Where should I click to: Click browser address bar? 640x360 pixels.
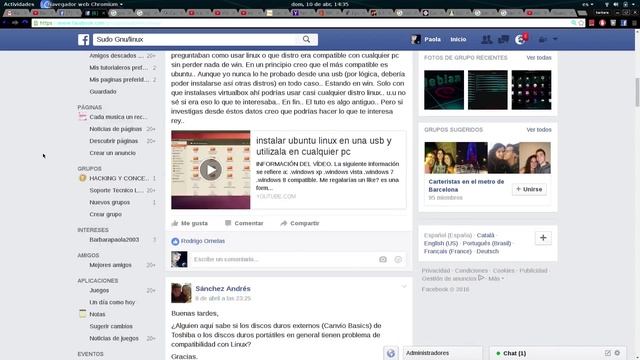tap(302, 23)
